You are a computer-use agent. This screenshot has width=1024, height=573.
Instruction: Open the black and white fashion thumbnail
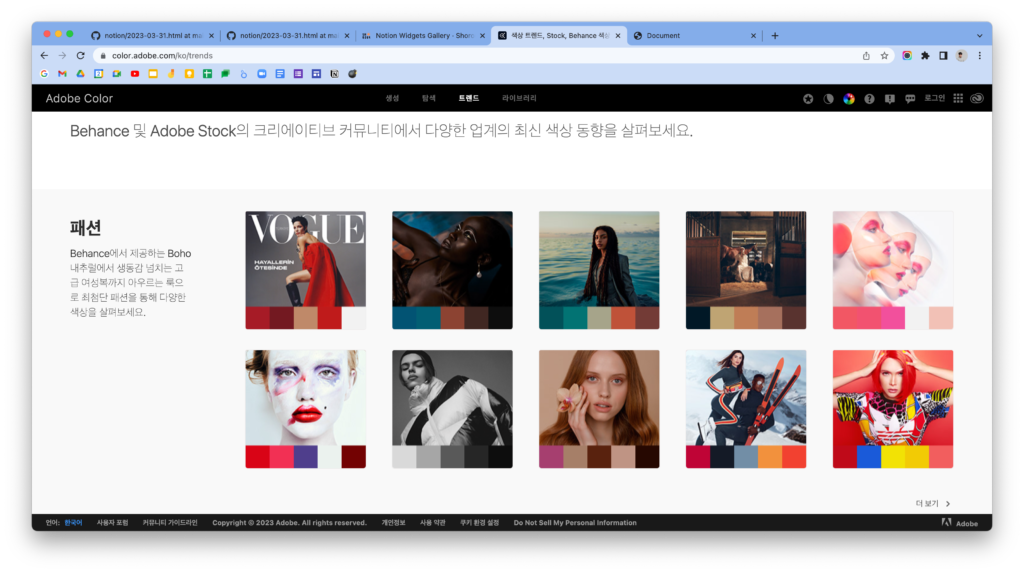tap(452, 398)
